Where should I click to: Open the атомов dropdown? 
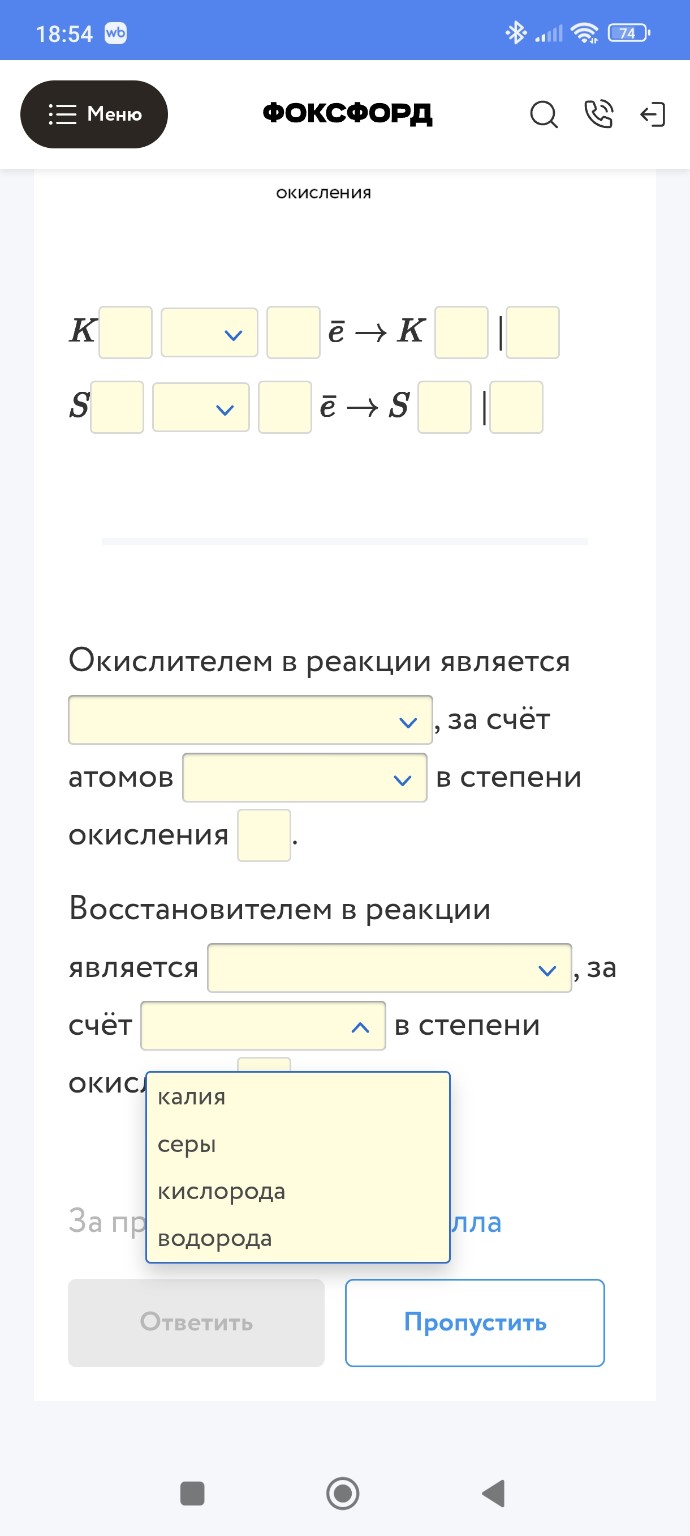coord(304,777)
